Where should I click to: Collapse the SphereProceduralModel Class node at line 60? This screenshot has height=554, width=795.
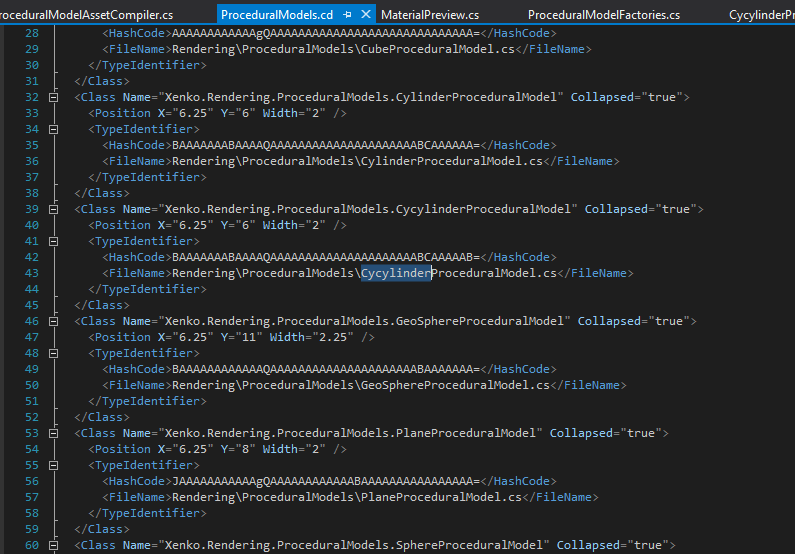pyautogui.click(x=53, y=545)
